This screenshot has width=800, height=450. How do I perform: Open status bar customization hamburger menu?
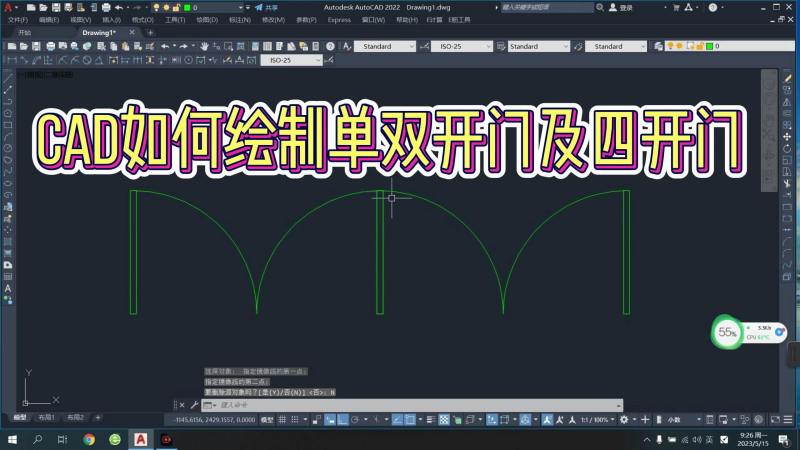[788, 419]
